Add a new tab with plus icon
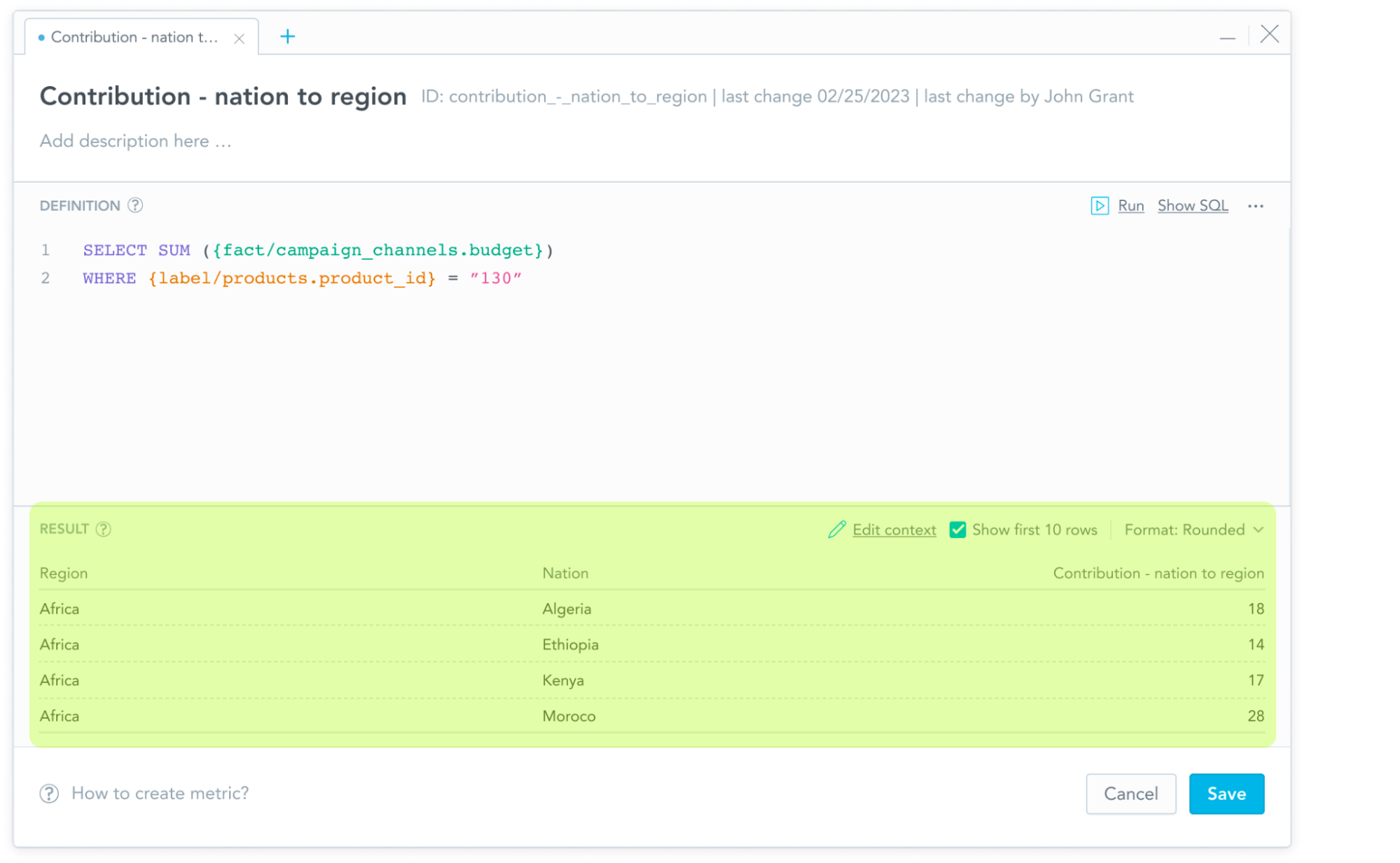 click(x=287, y=36)
